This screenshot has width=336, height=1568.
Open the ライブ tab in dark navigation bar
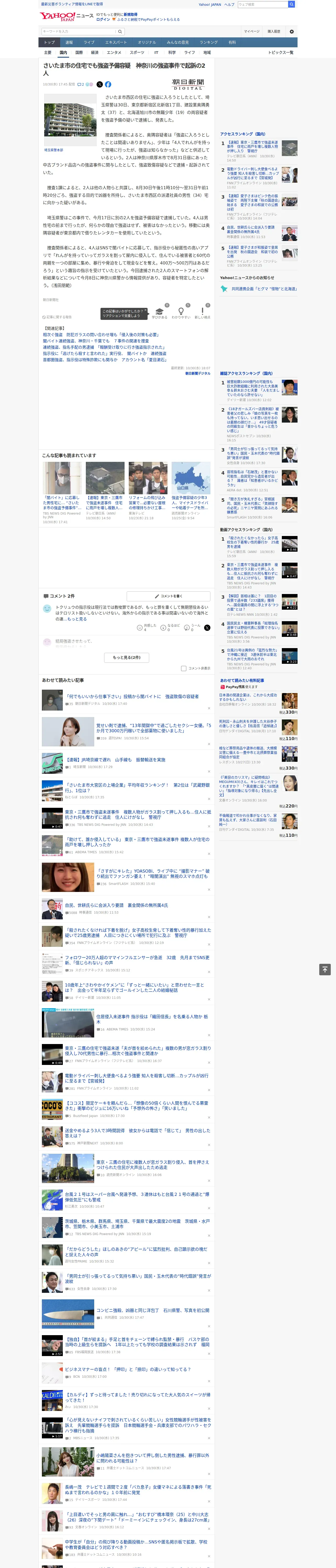89,43
